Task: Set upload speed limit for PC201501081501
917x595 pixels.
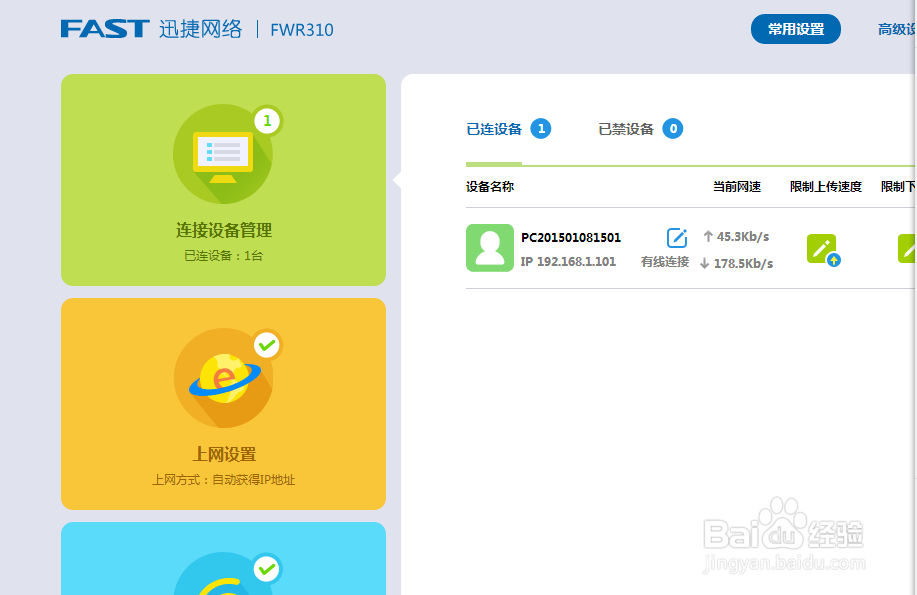Action: (823, 250)
